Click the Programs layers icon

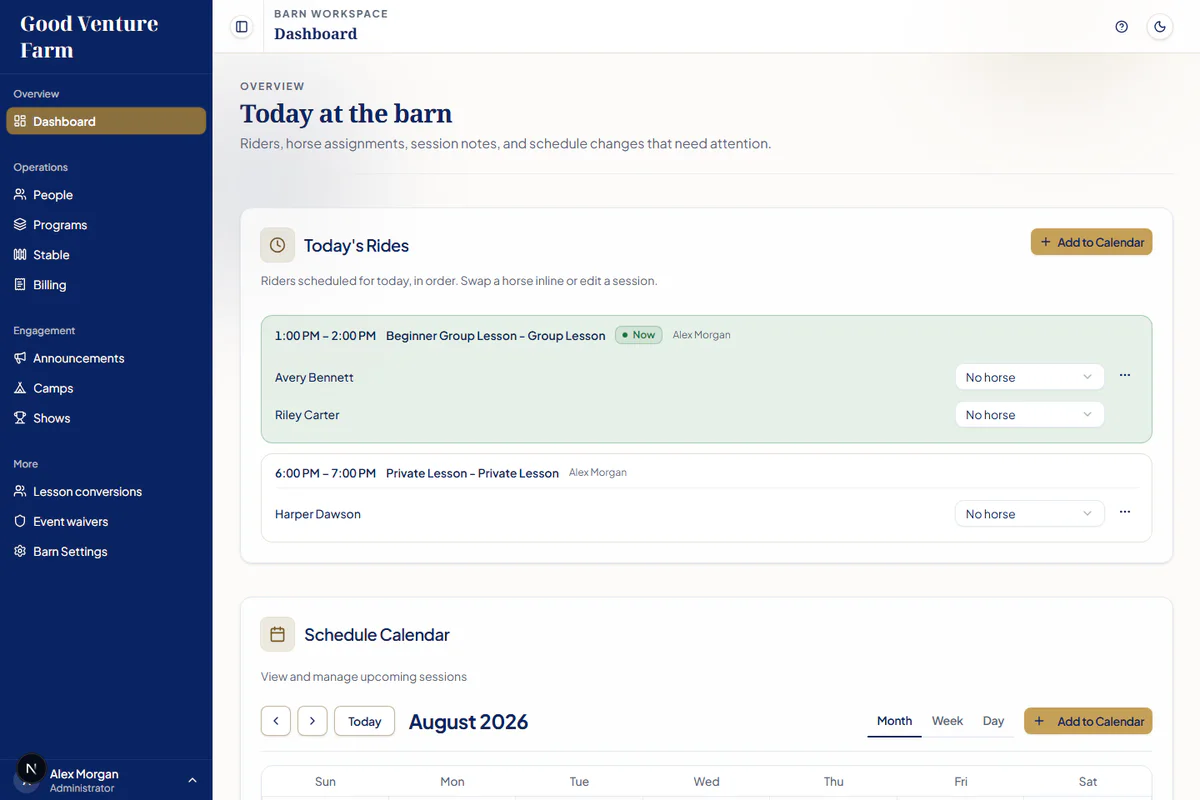[x=20, y=225]
